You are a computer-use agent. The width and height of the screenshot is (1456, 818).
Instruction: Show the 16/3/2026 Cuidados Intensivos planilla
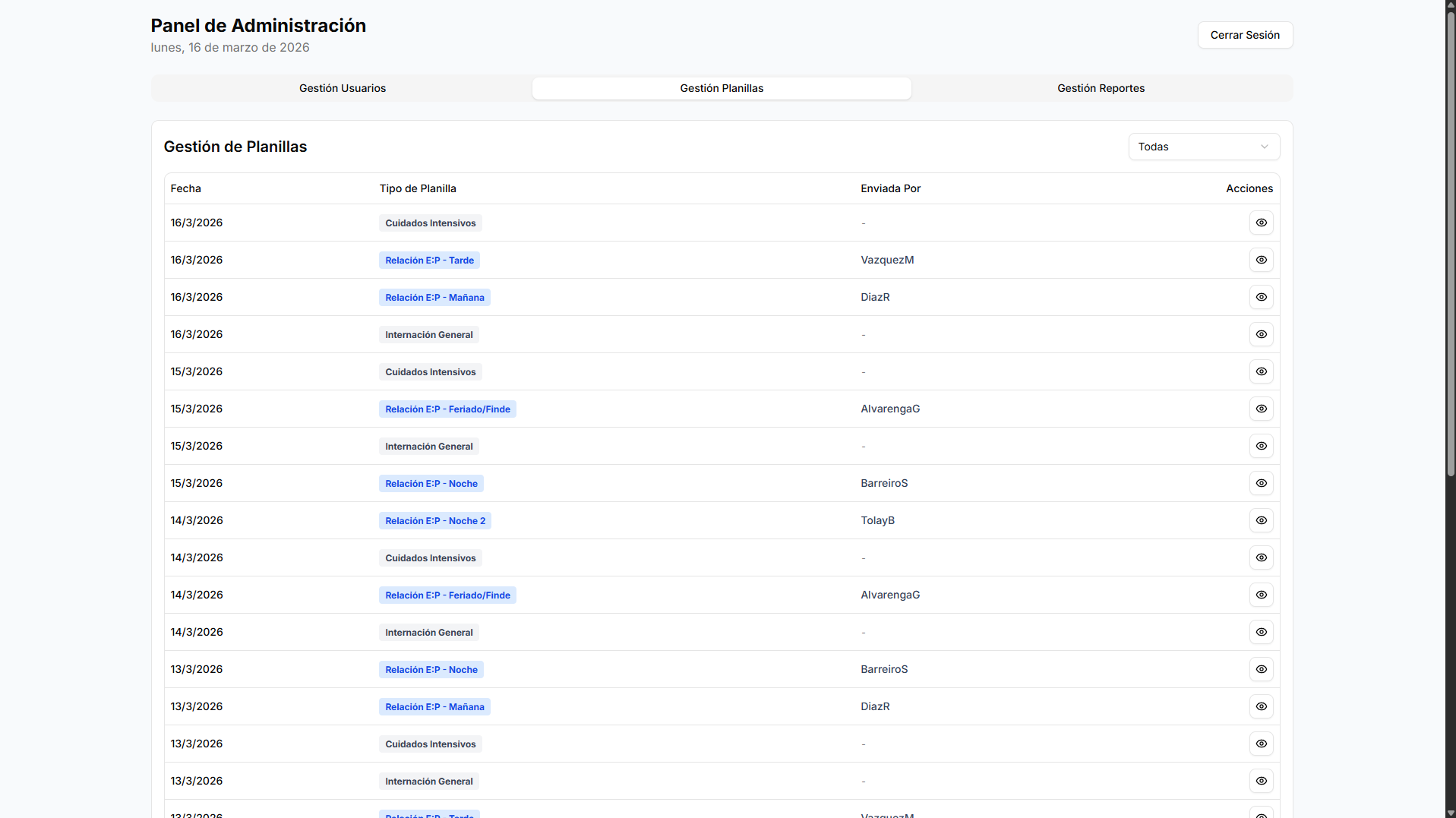click(x=1261, y=223)
